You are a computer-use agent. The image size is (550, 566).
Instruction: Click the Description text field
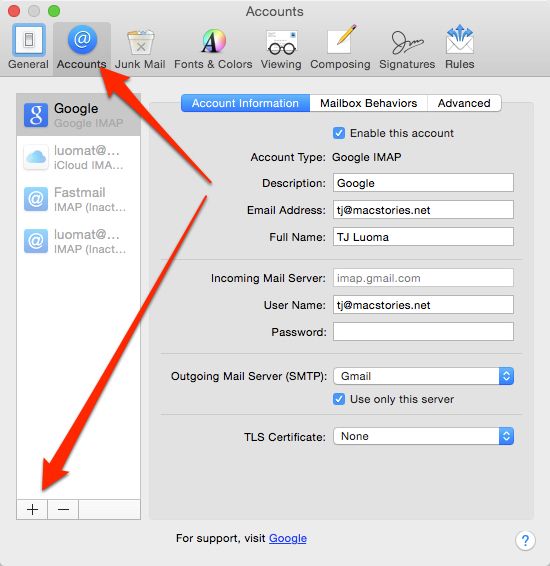(423, 183)
